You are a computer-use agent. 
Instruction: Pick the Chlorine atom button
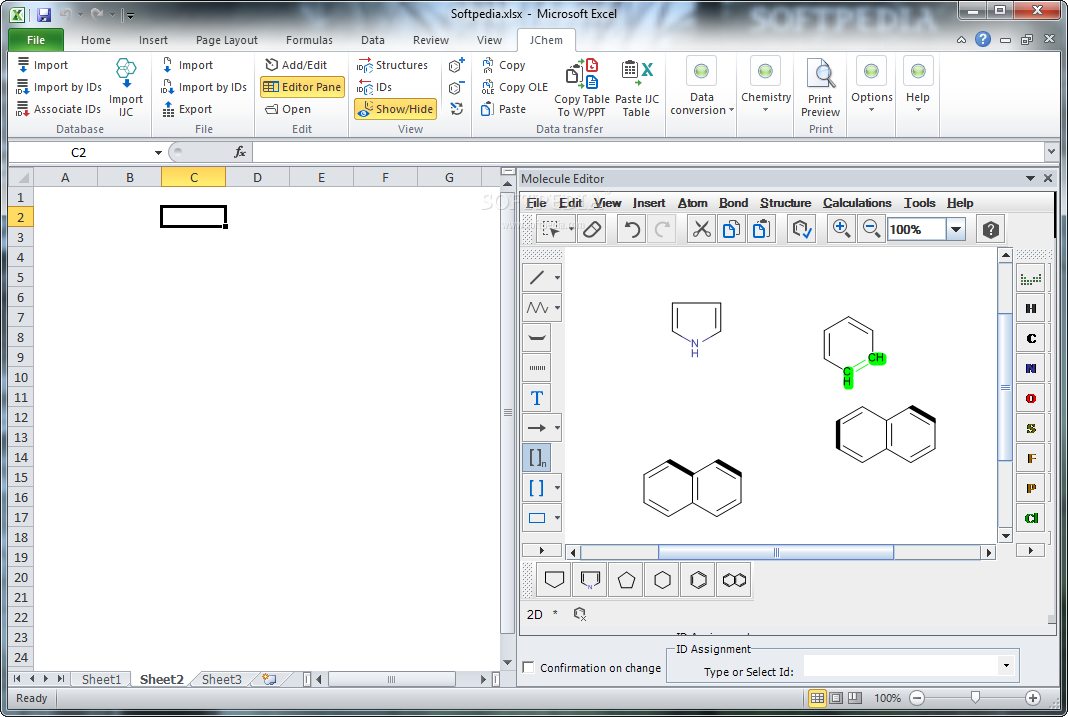[x=1031, y=518]
